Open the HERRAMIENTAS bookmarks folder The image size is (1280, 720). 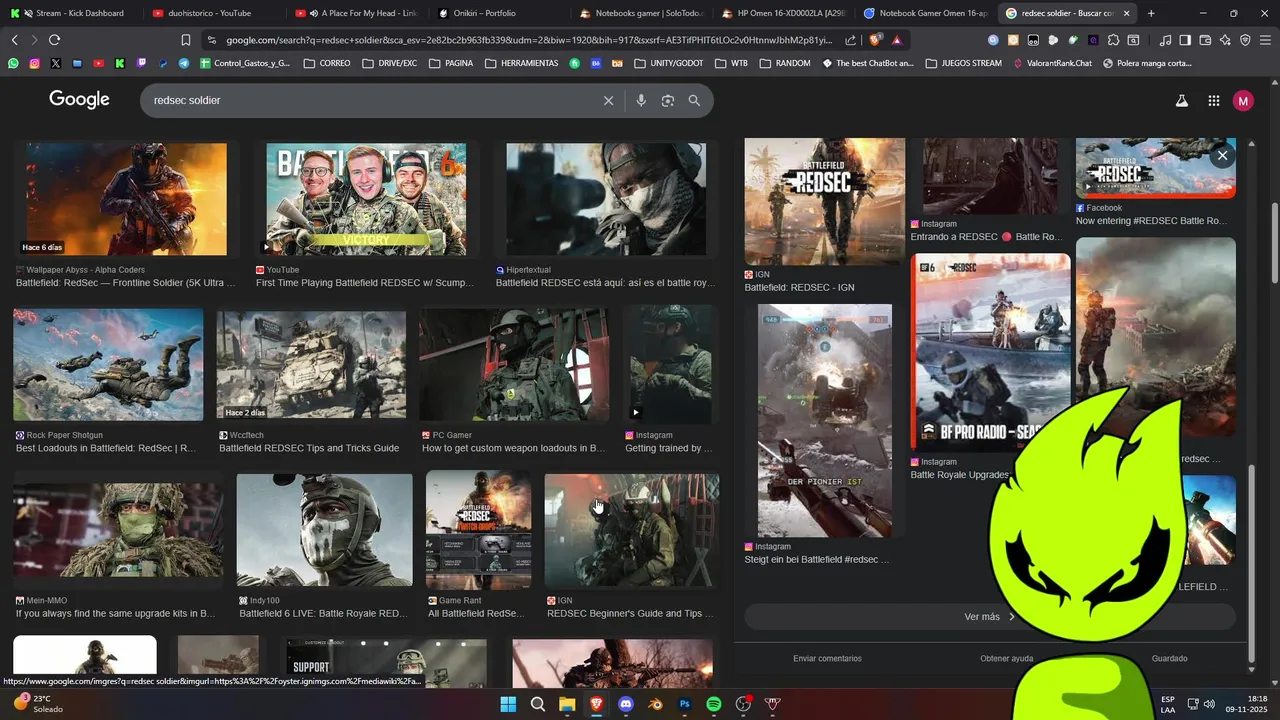(x=521, y=63)
